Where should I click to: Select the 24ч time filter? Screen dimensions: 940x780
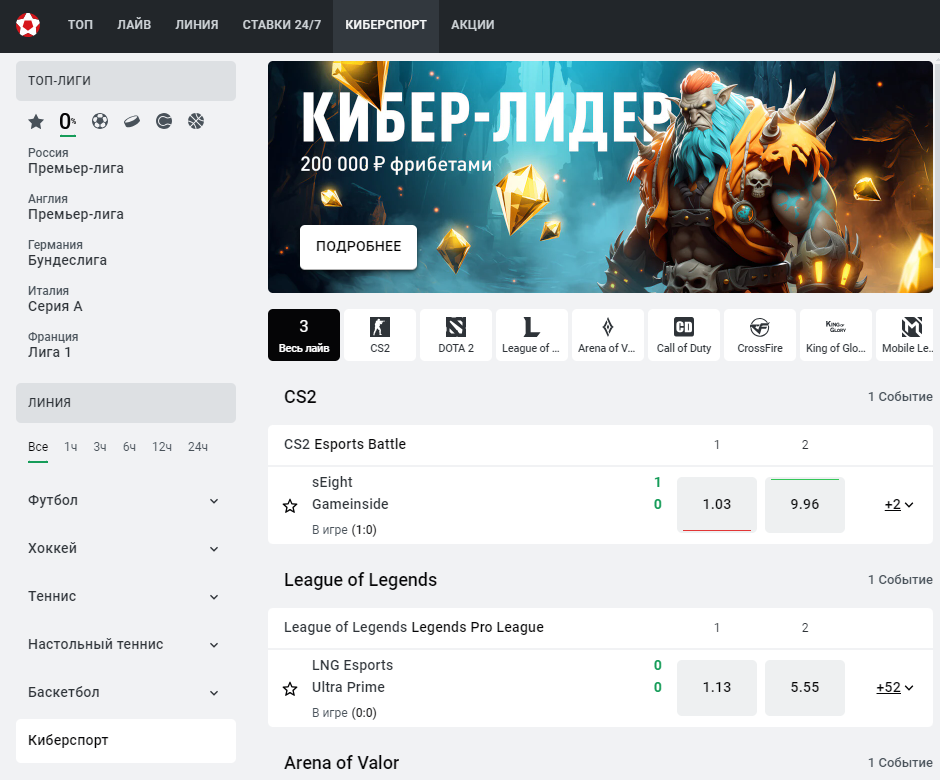point(198,447)
